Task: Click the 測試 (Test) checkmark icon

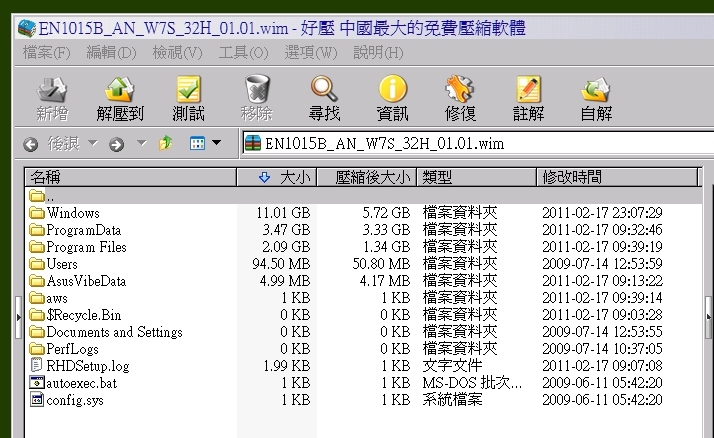Action: [x=188, y=89]
